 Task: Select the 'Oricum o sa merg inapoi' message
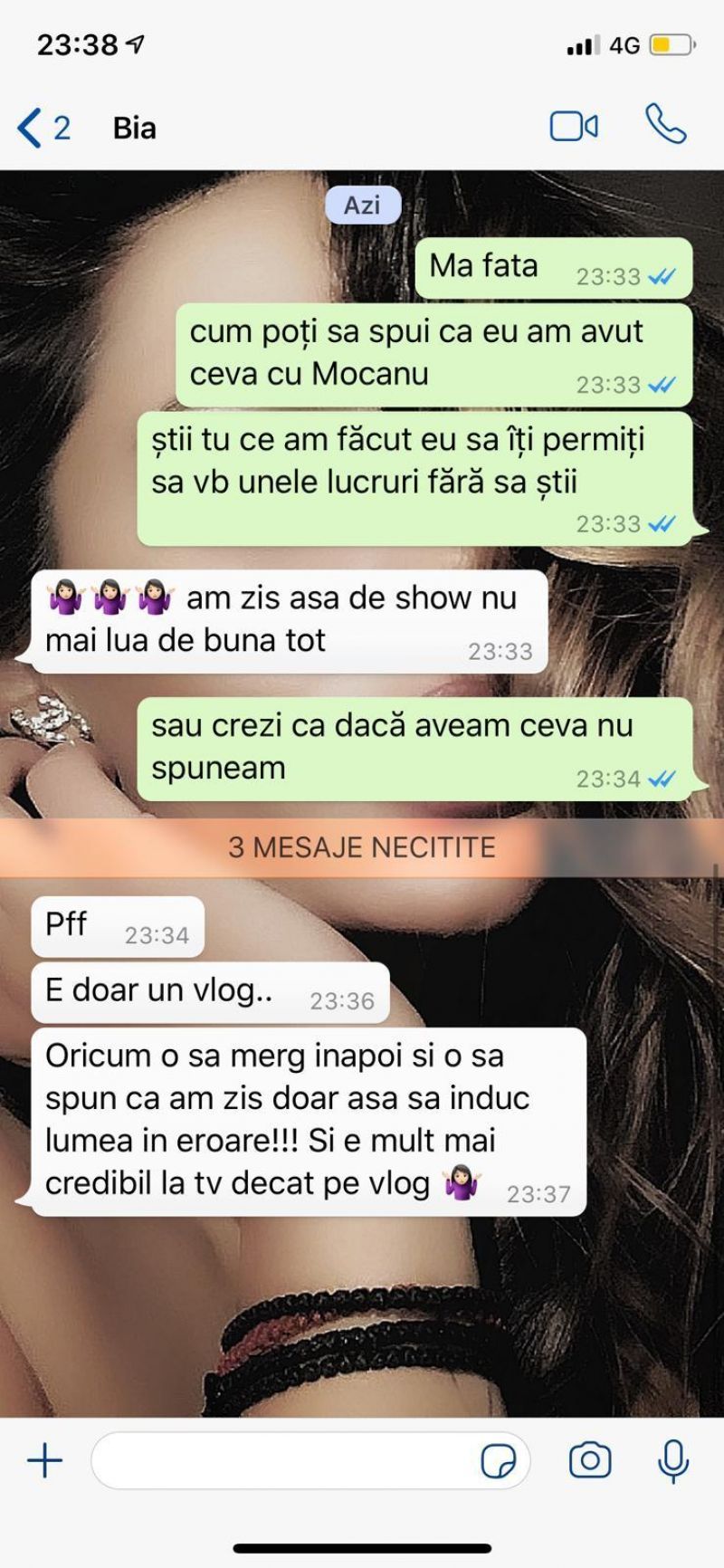coord(309,1122)
